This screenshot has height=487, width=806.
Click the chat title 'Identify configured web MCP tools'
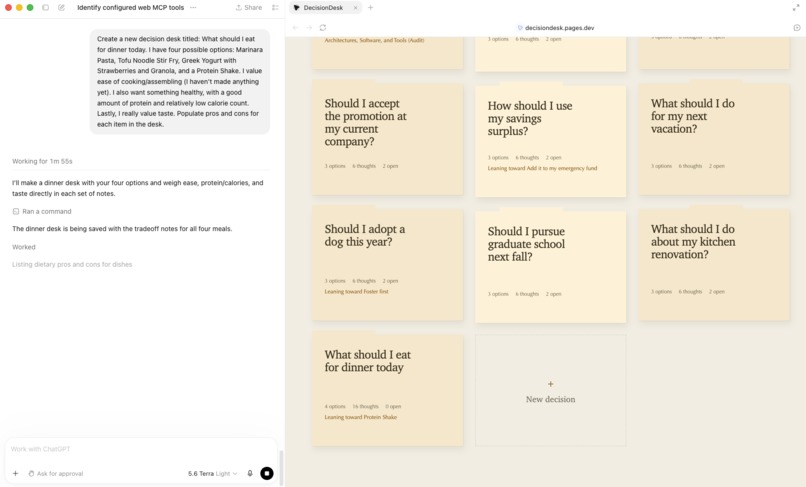(x=131, y=8)
